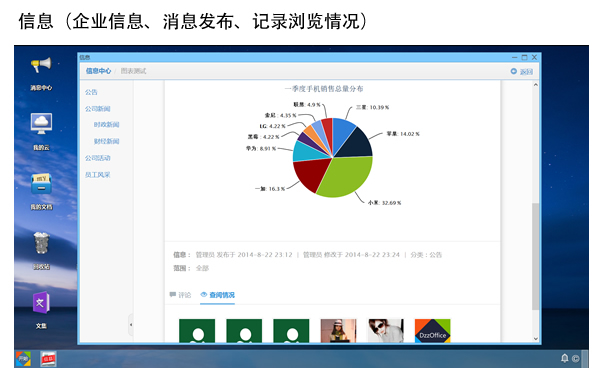Select 公告 in the left category list
The image size is (600, 387).
click(91, 92)
